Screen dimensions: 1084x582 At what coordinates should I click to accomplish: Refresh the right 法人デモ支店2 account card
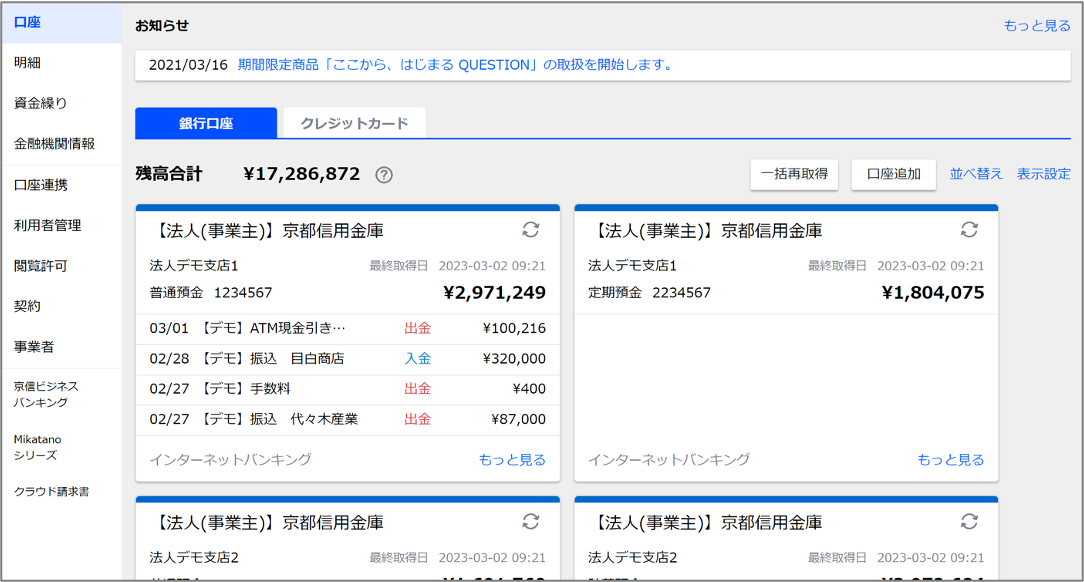point(969,521)
